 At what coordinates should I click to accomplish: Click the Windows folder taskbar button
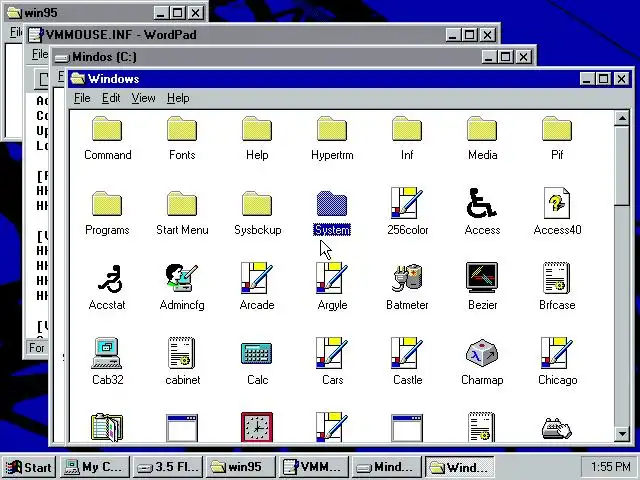tap(460, 467)
